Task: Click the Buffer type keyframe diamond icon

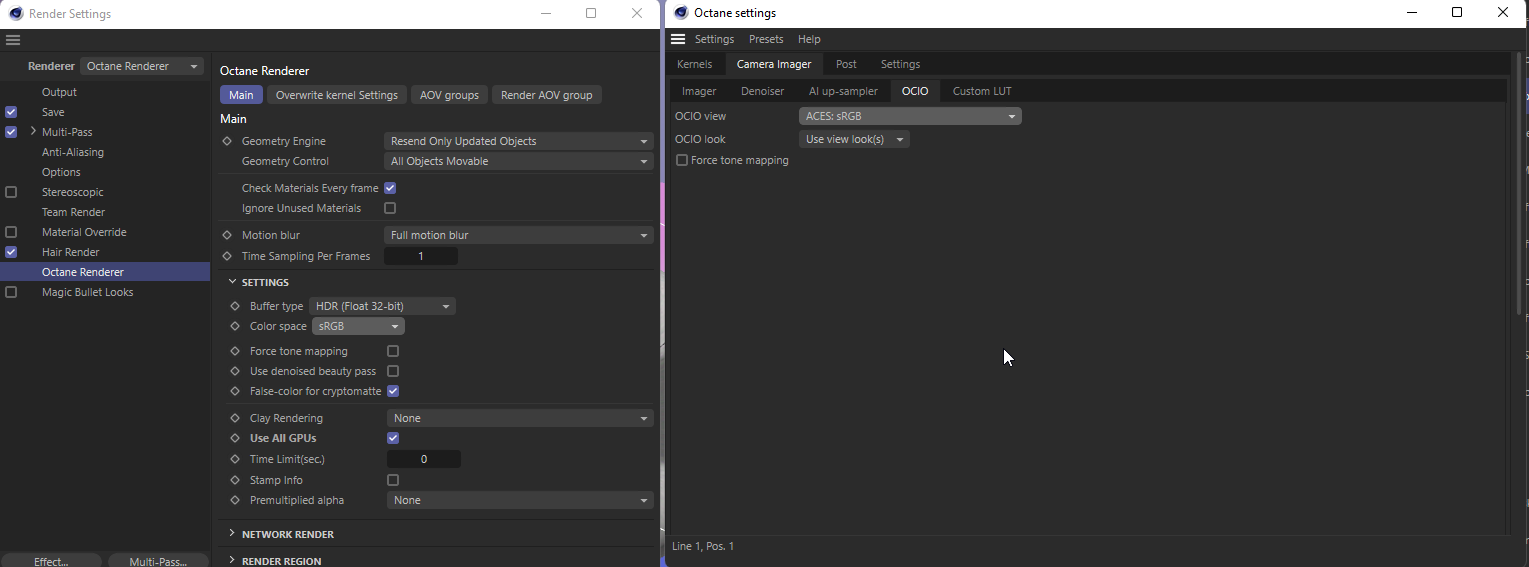Action: pyautogui.click(x=235, y=306)
